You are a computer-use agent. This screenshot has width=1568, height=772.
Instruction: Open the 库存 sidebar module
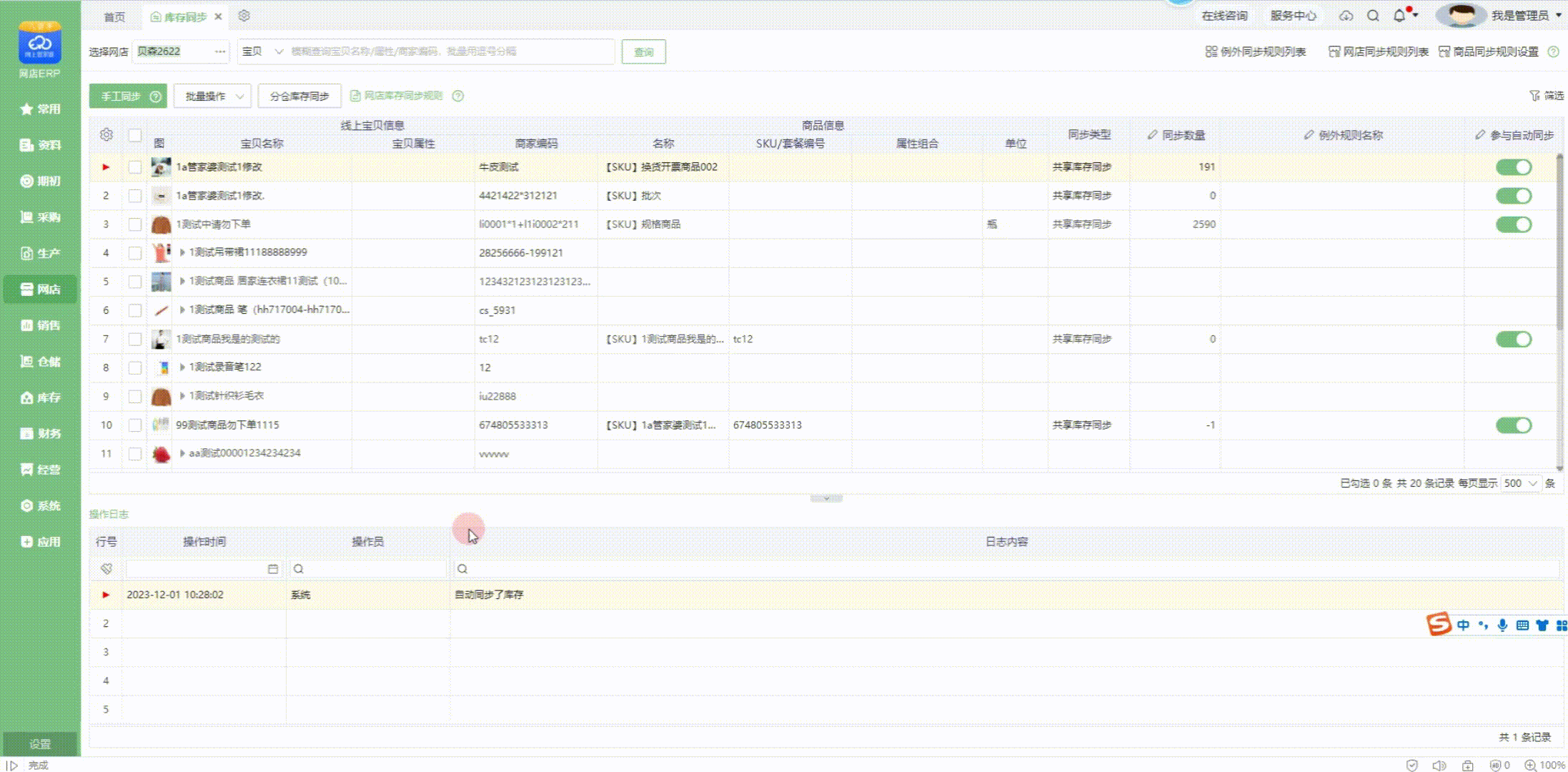pyautogui.click(x=40, y=397)
